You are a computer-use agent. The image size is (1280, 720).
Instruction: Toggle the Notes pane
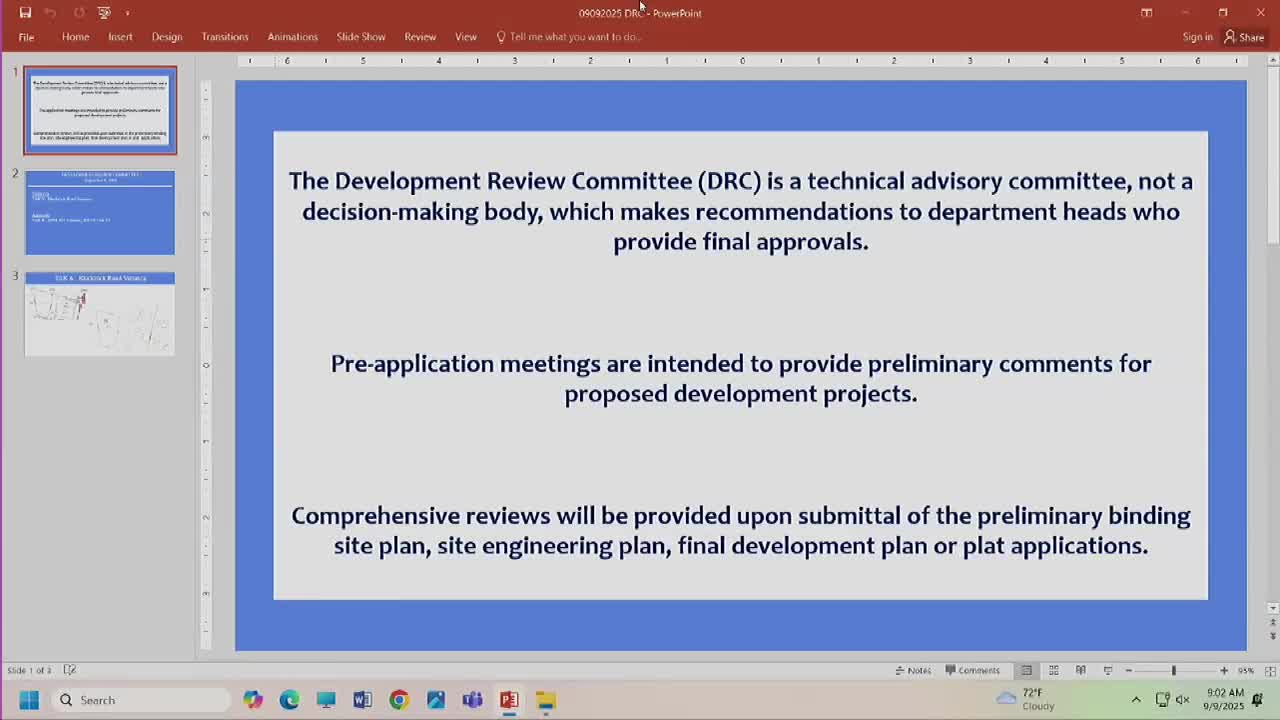tap(912, 670)
